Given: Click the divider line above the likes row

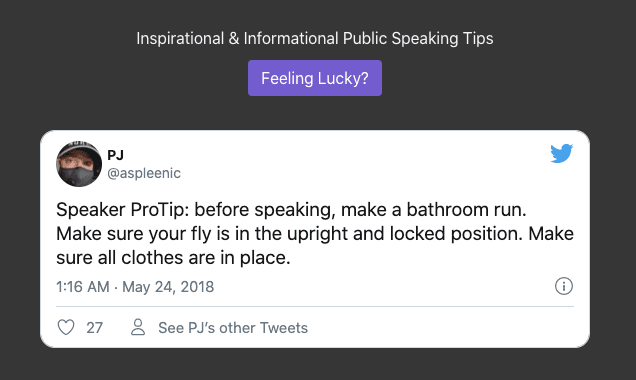Looking at the screenshot, I should (x=315, y=307).
